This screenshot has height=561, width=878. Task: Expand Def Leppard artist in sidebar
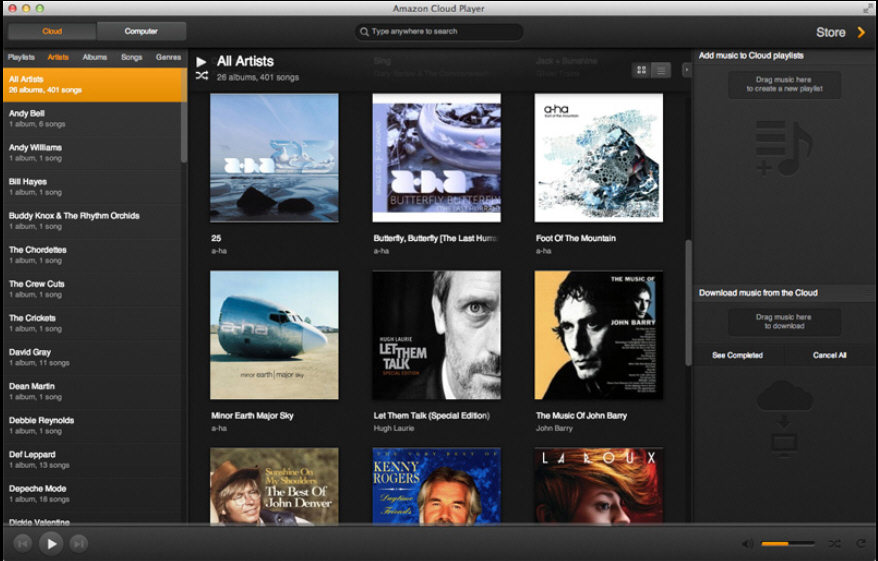click(90, 459)
